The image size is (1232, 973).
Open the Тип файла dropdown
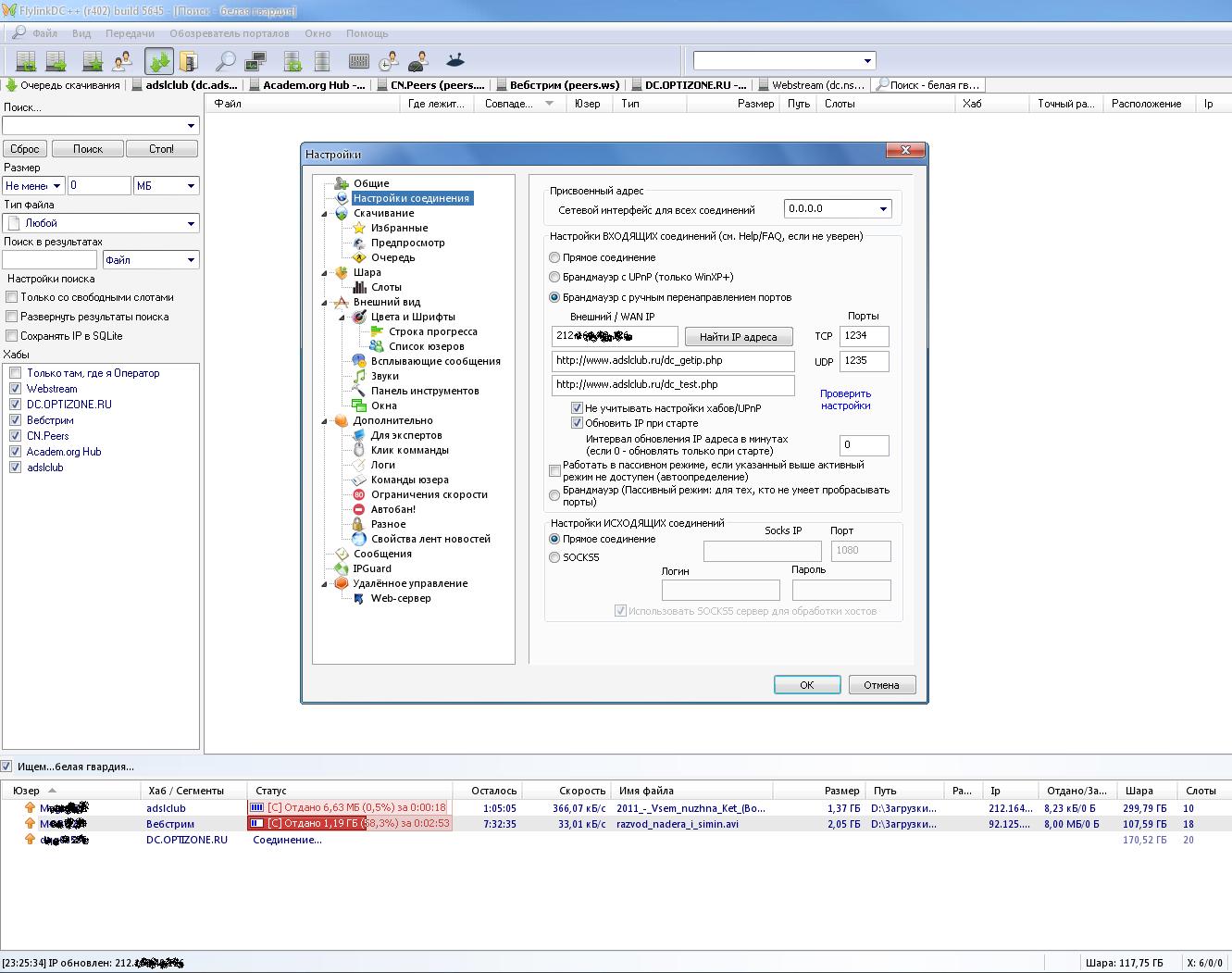(x=191, y=223)
